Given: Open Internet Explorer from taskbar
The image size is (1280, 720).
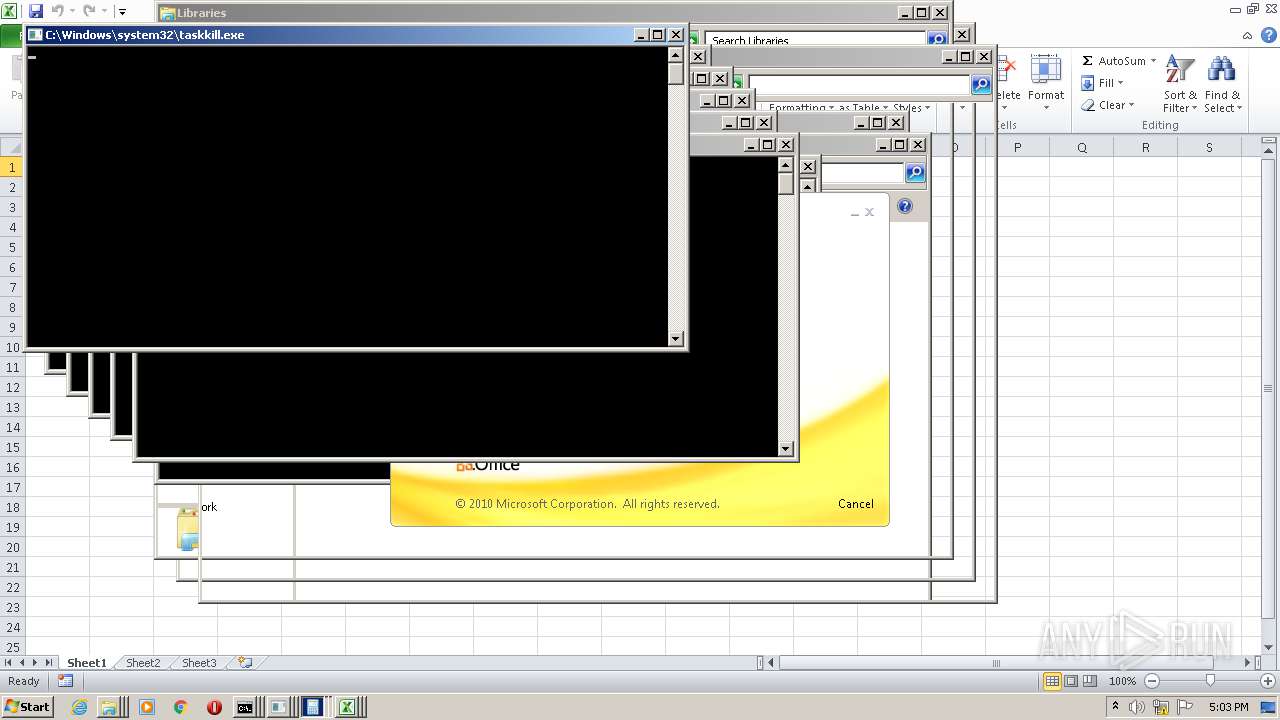Looking at the screenshot, I should pyautogui.click(x=79, y=707).
